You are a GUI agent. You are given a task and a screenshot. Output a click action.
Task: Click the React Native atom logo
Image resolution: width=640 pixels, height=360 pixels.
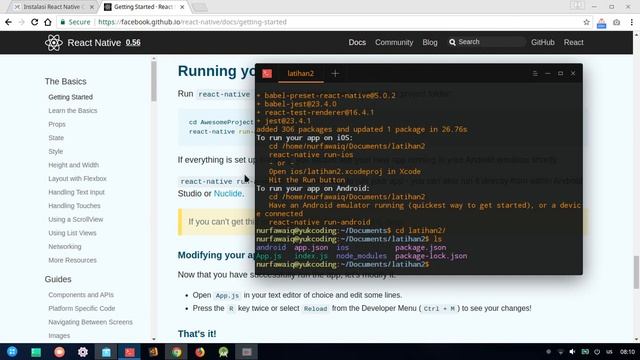[53, 42]
